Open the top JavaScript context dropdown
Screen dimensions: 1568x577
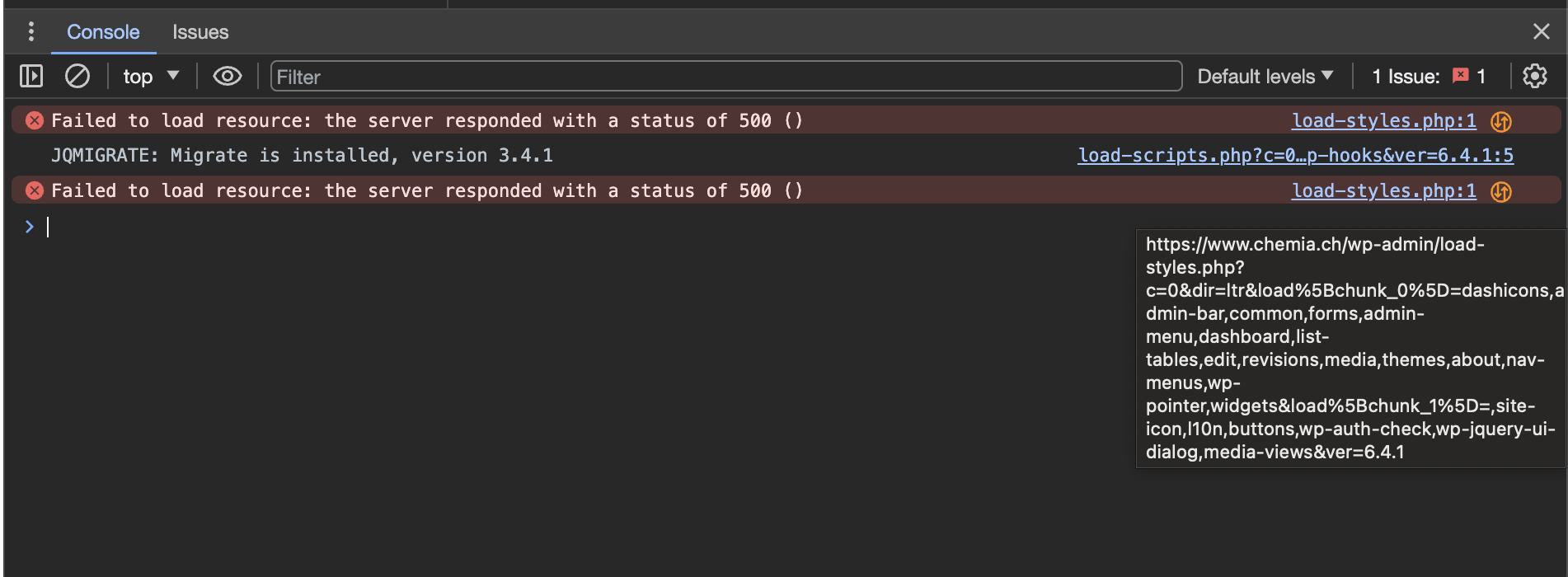[151, 77]
